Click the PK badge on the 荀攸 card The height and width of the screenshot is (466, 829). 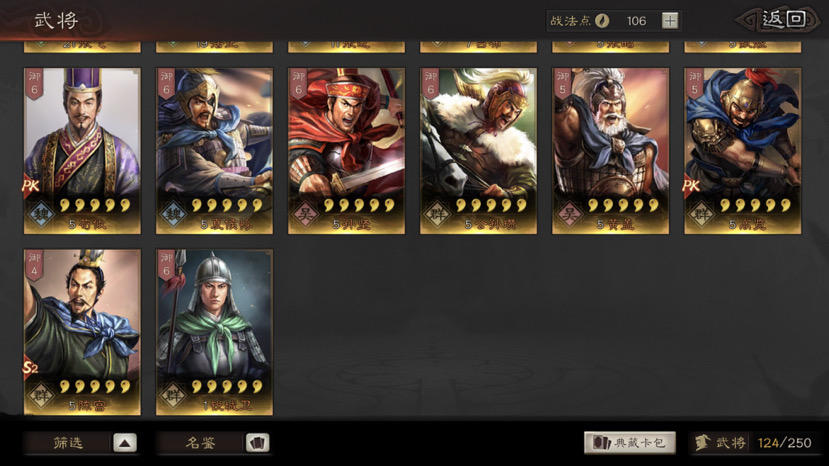32,186
